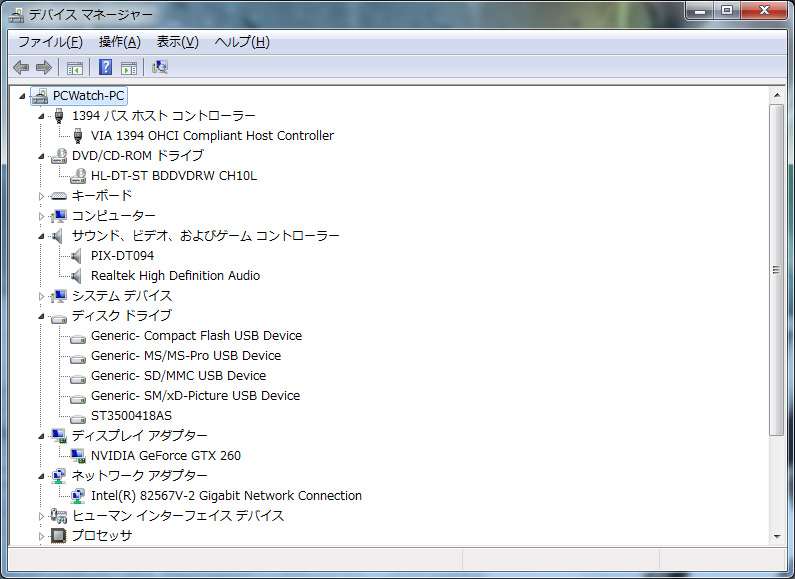This screenshot has width=795, height=579.
Task: Click the Back arrow in the toolbar
Action: pyautogui.click(x=21, y=67)
